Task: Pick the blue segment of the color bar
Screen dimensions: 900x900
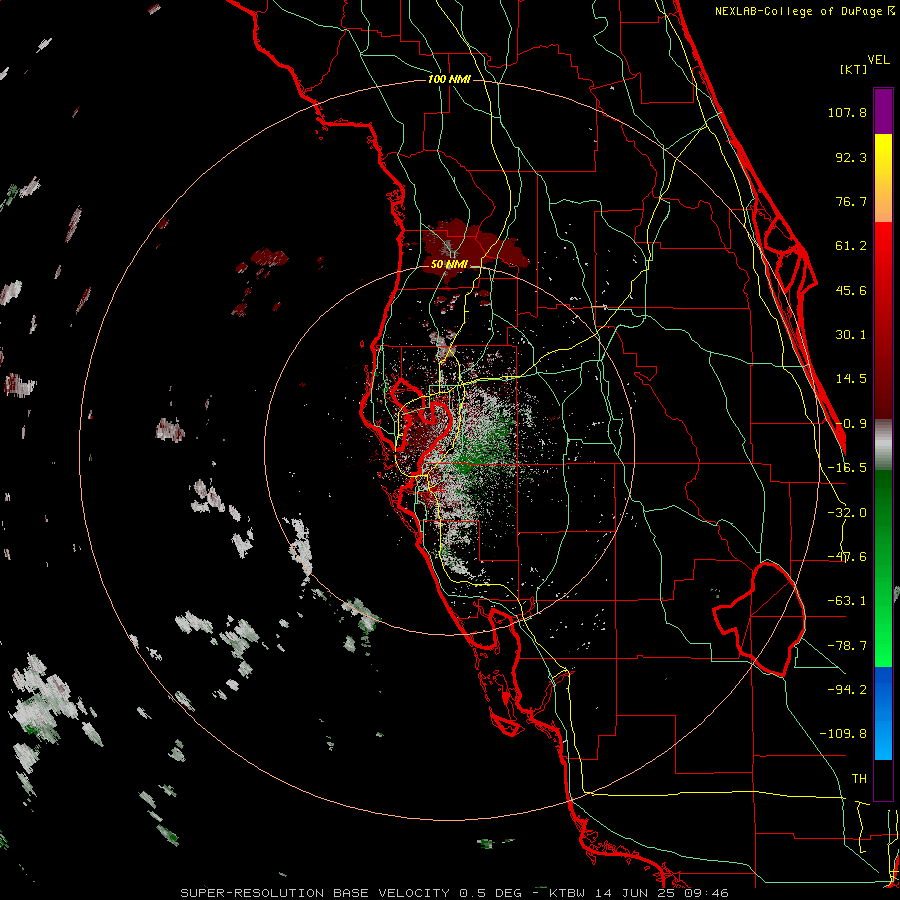Action: click(883, 713)
